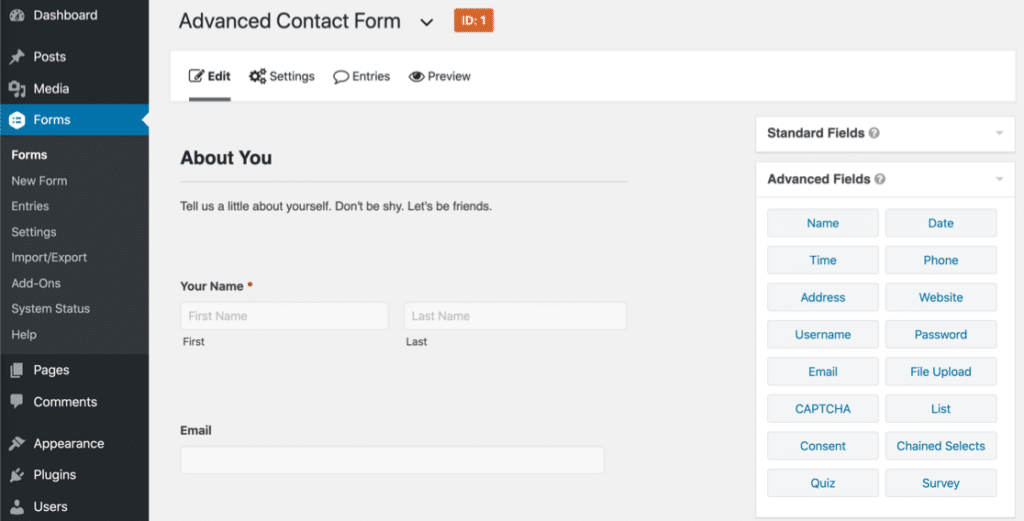Open the form switcher dropdown arrow
1024x521 pixels.
point(427,22)
